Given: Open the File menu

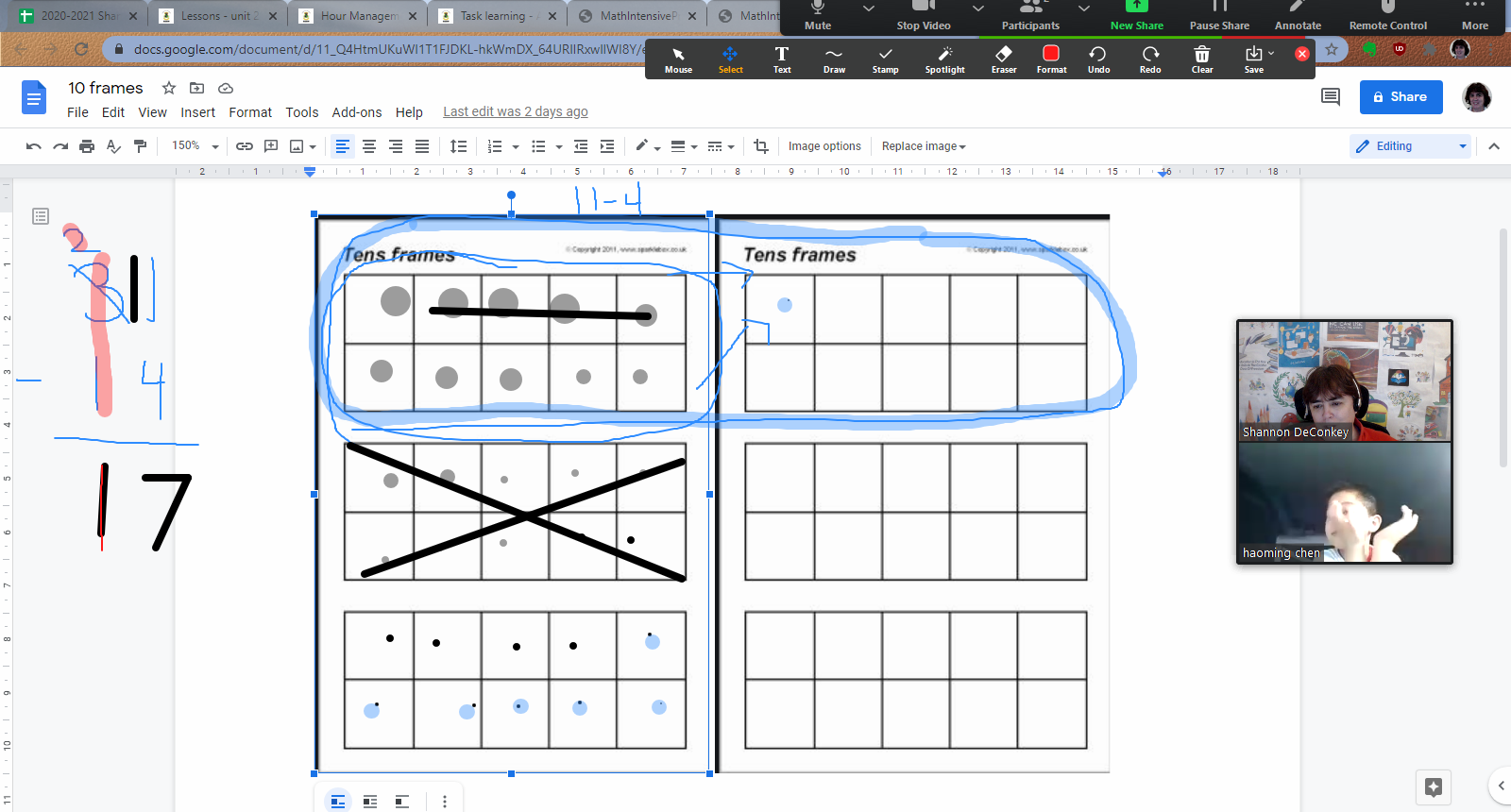Looking at the screenshot, I should coord(77,112).
